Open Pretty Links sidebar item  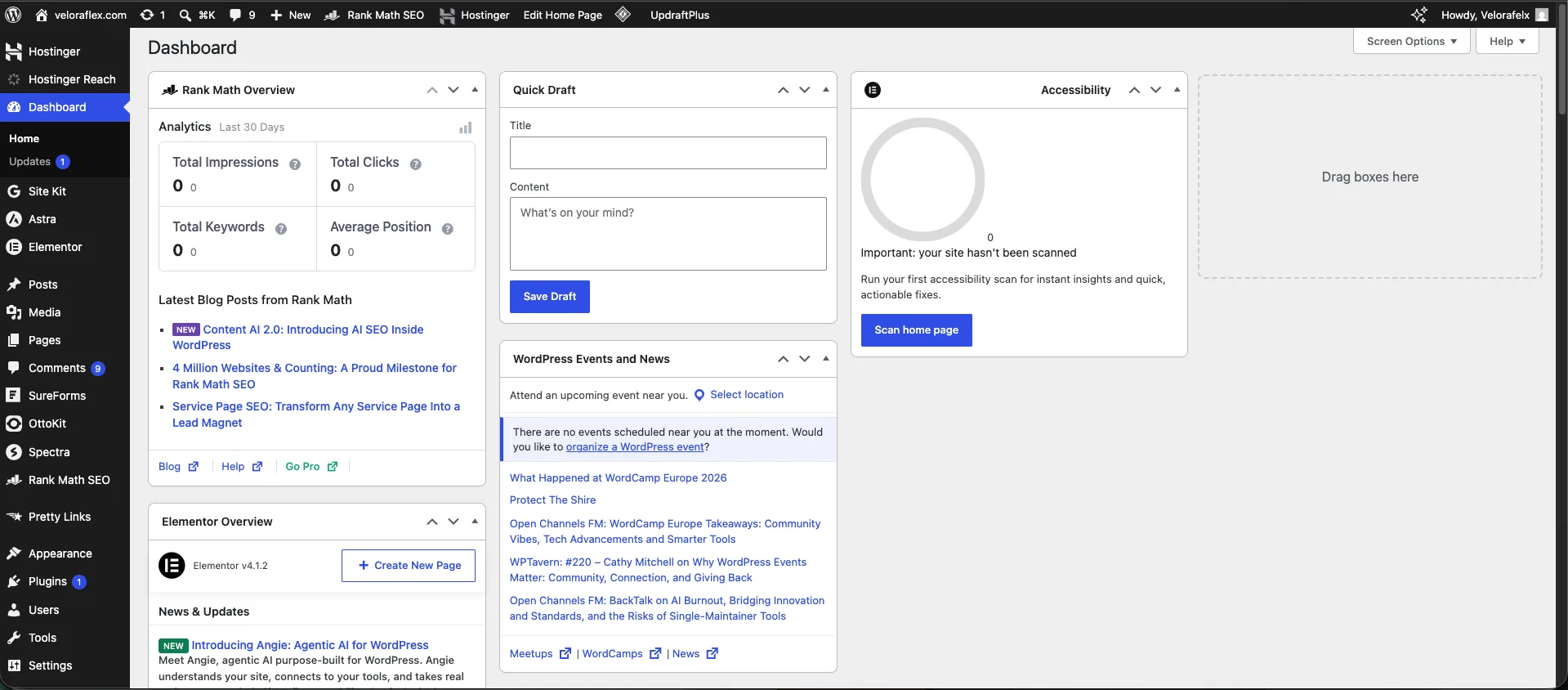pos(65,517)
